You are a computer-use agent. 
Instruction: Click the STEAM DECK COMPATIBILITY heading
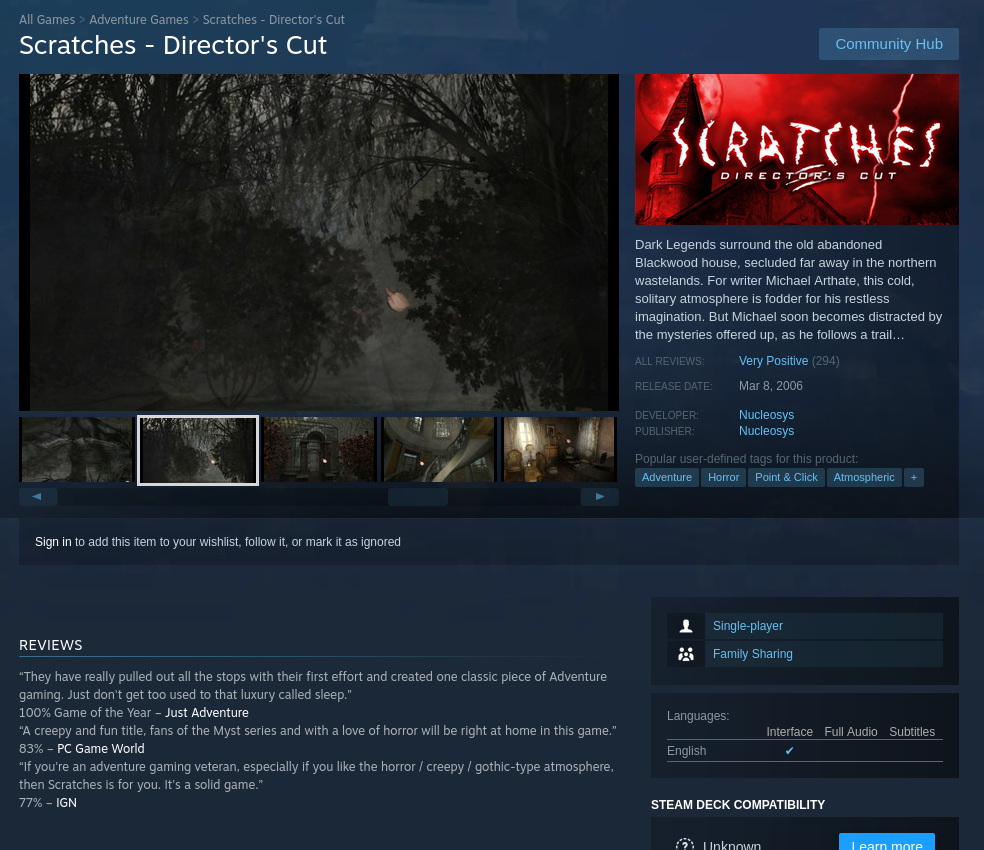coord(738,805)
